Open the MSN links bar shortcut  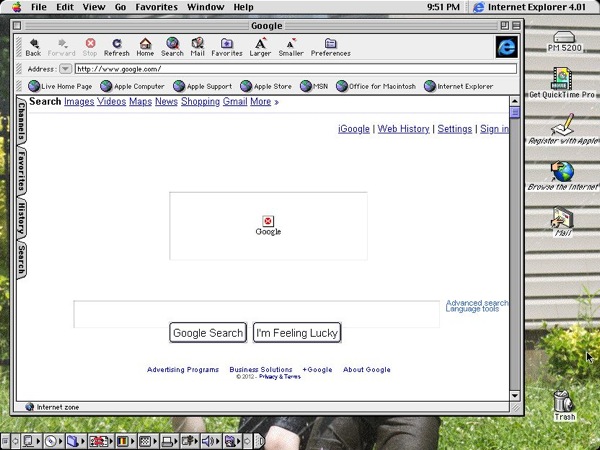pyautogui.click(x=314, y=86)
